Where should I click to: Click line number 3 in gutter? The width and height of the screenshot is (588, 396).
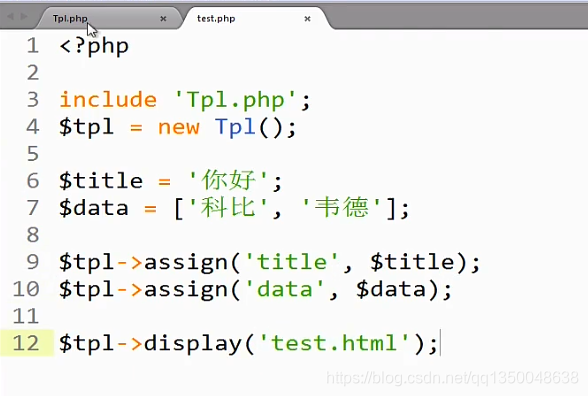[33, 100]
